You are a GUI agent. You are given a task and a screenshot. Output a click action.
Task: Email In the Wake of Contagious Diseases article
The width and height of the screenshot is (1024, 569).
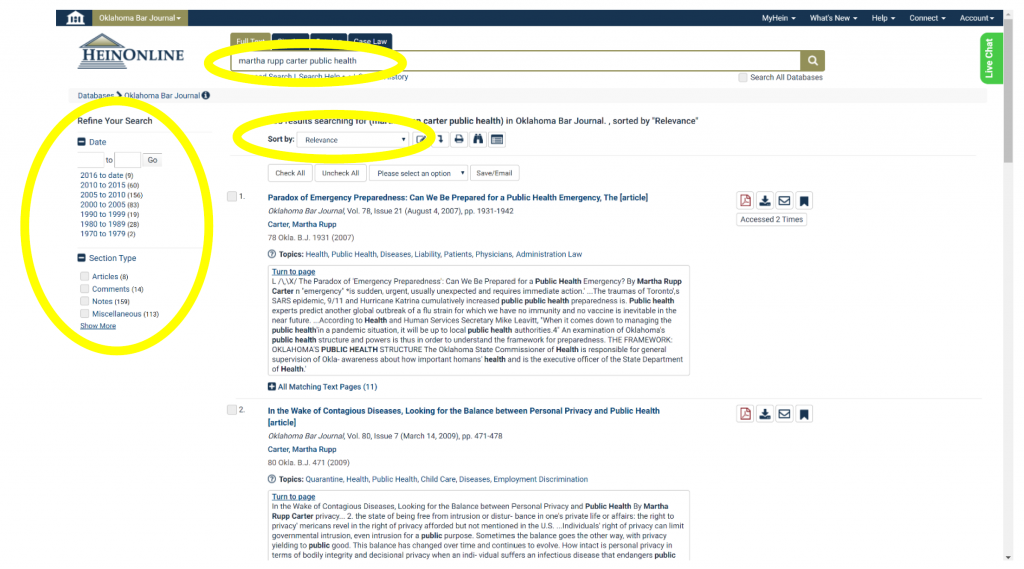point(784,414)
